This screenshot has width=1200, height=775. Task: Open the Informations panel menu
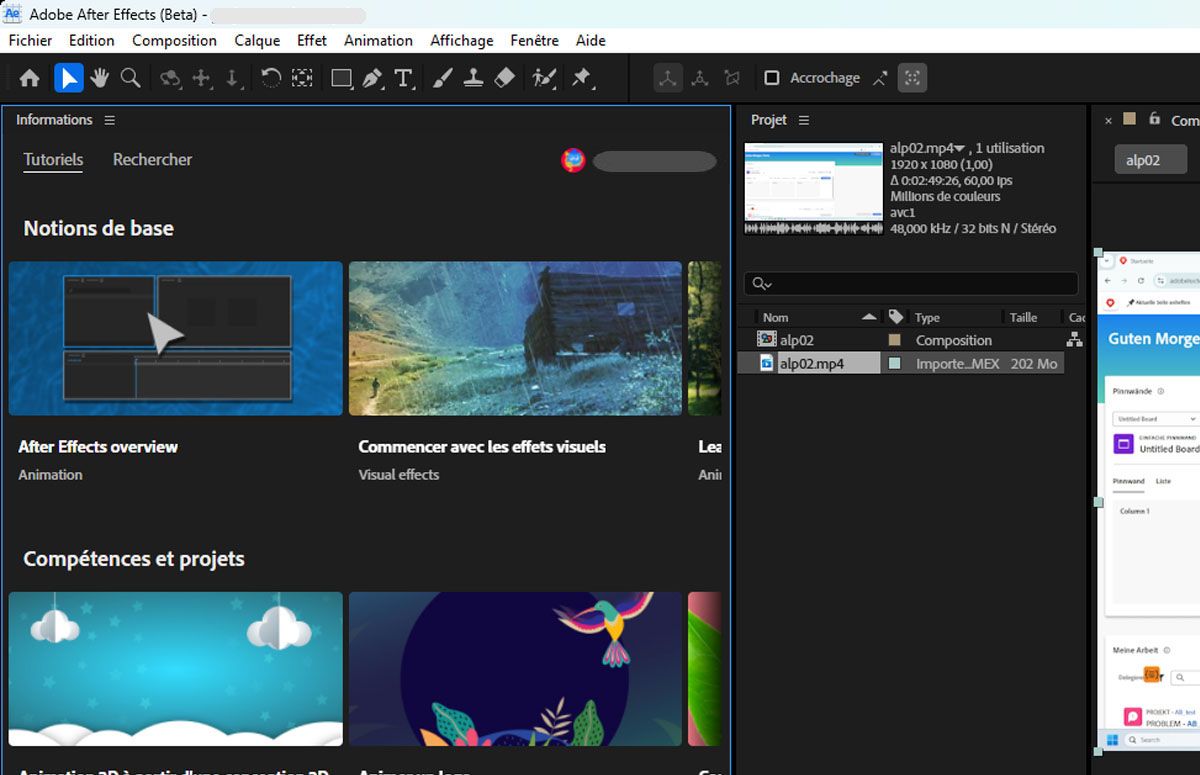tap(110, 120)
